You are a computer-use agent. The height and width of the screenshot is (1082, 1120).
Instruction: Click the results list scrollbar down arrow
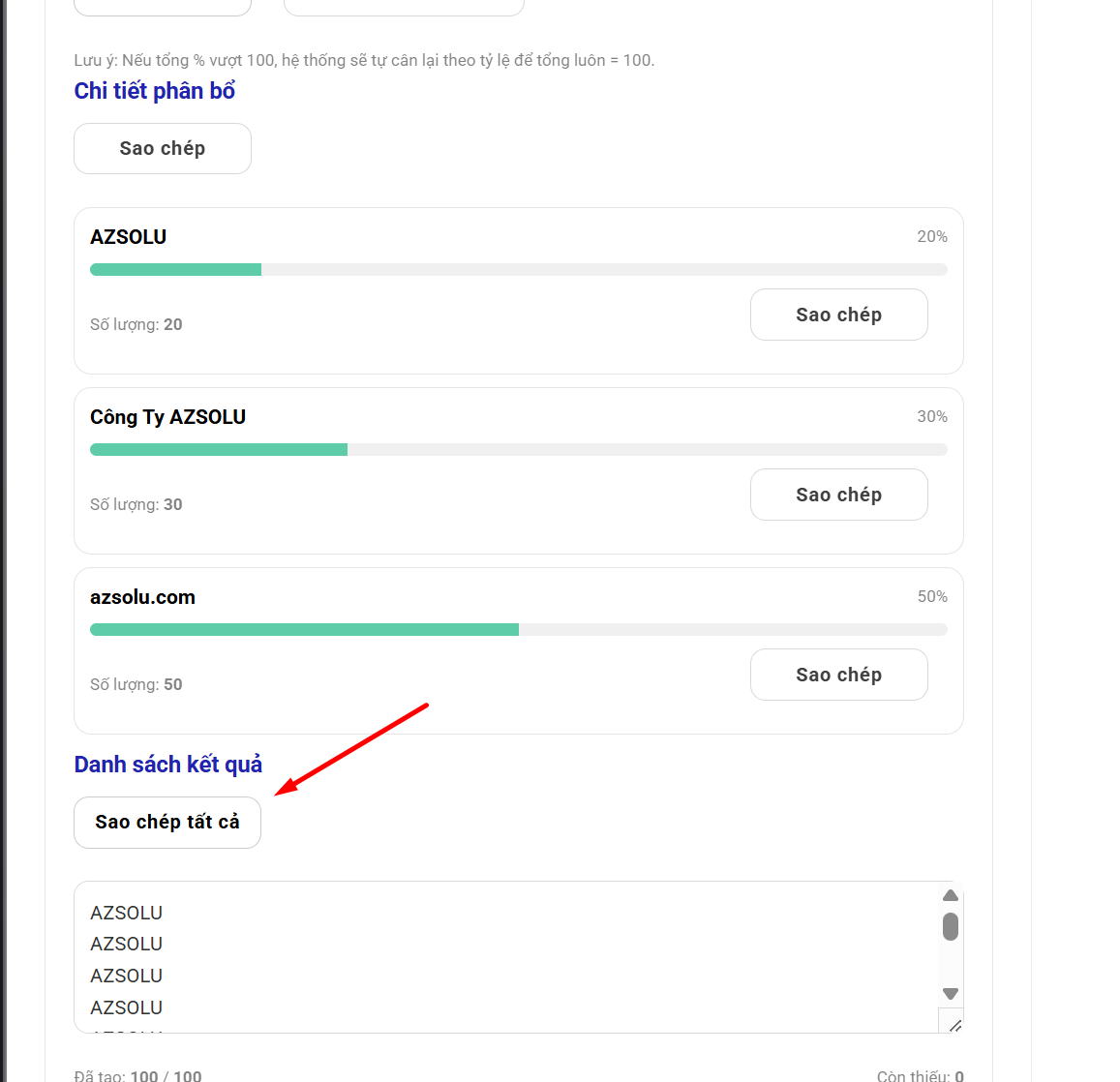click(x=950, y=993)
